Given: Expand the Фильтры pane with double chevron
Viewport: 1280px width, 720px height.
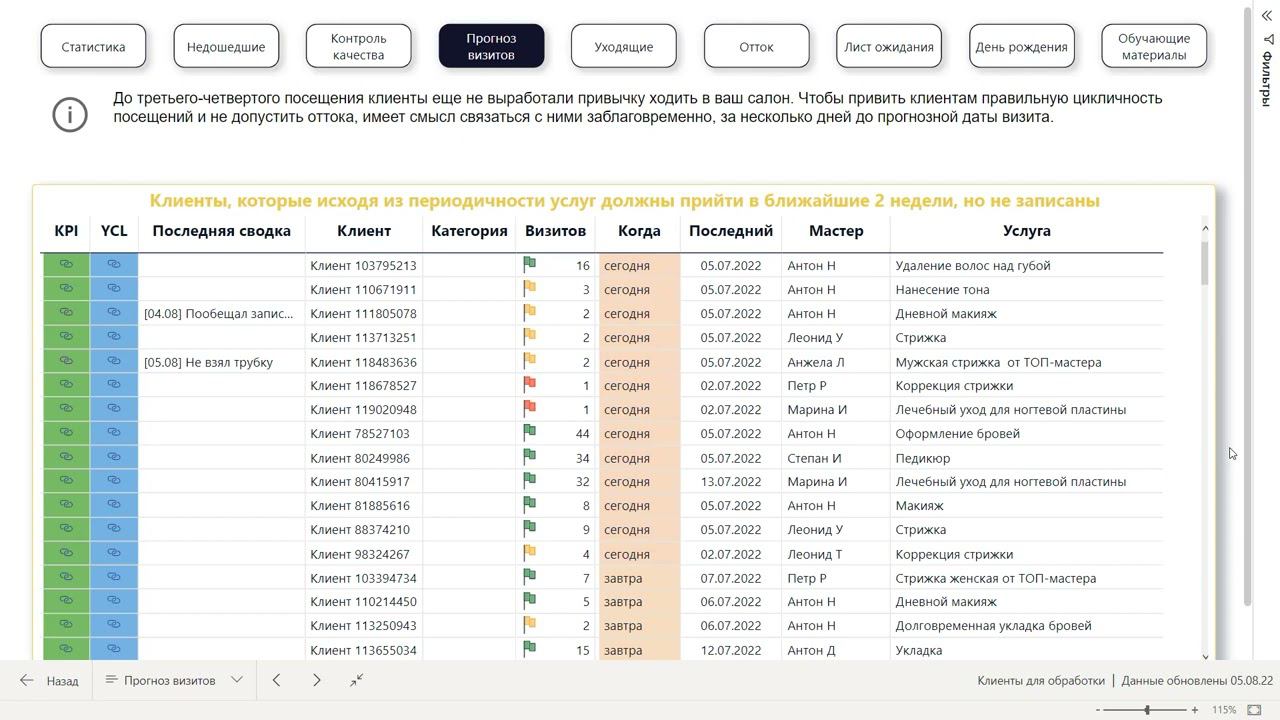Looking at the screenshot, I should click(1266, 16).
